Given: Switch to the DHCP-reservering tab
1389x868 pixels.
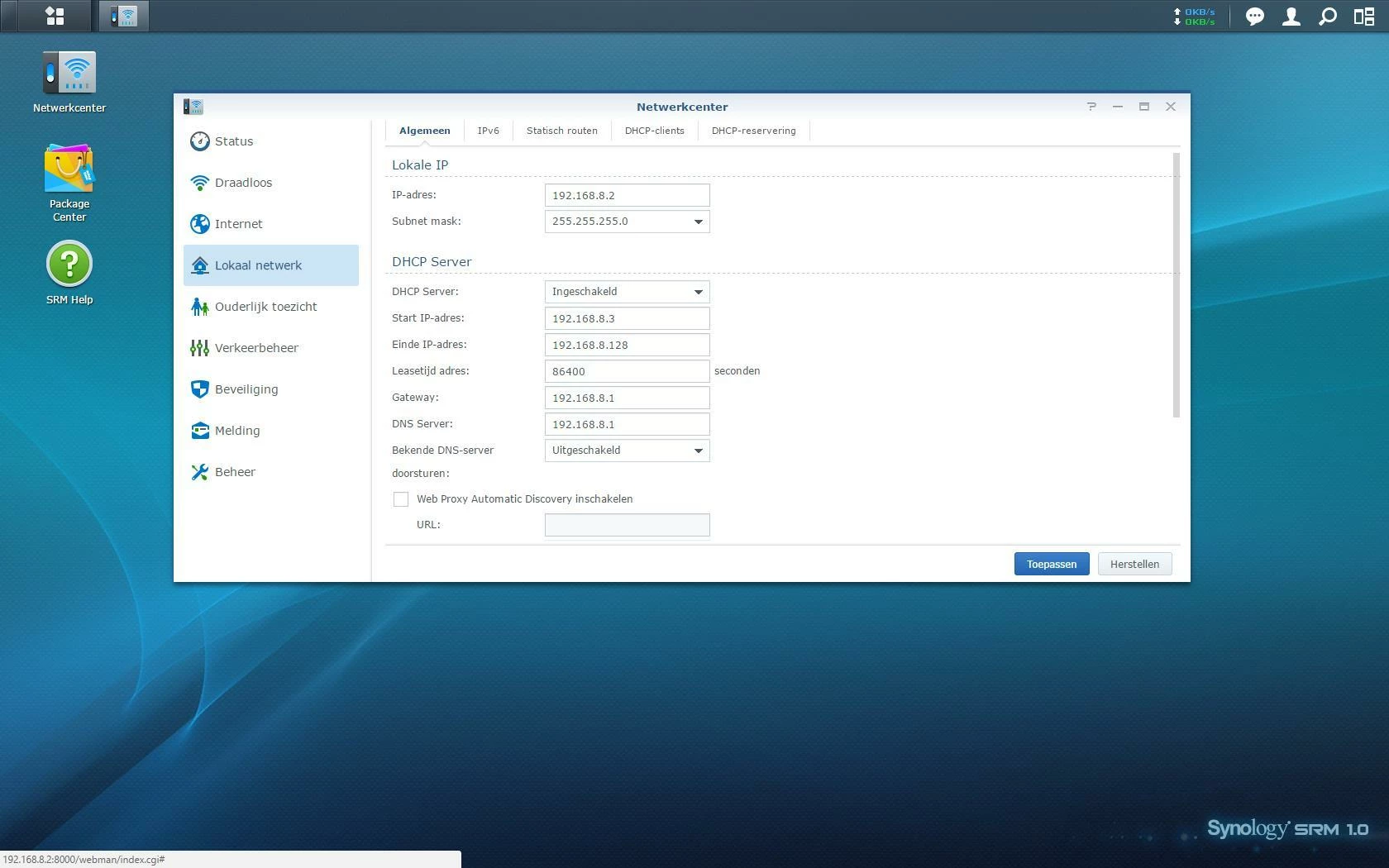Looking at the screenshot, I should coord(754,131).
